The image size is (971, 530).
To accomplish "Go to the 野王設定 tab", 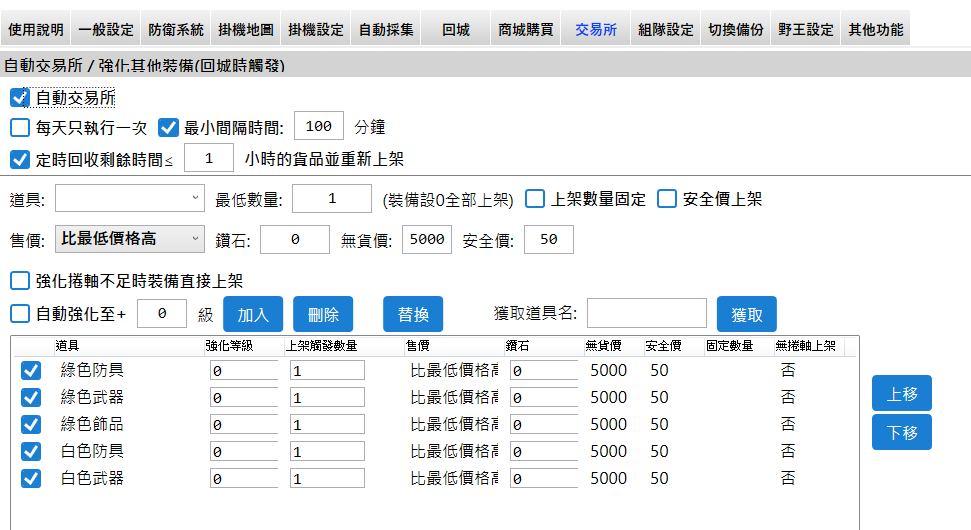I will click(x=806, y=30).
